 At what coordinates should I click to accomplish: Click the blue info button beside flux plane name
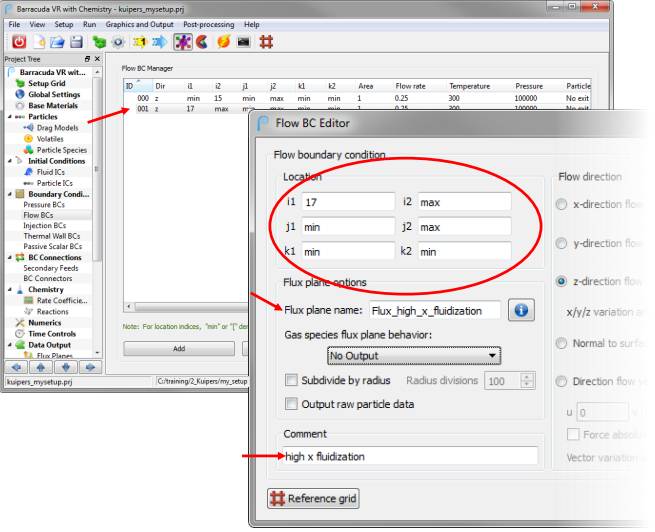tap(520, 311)
